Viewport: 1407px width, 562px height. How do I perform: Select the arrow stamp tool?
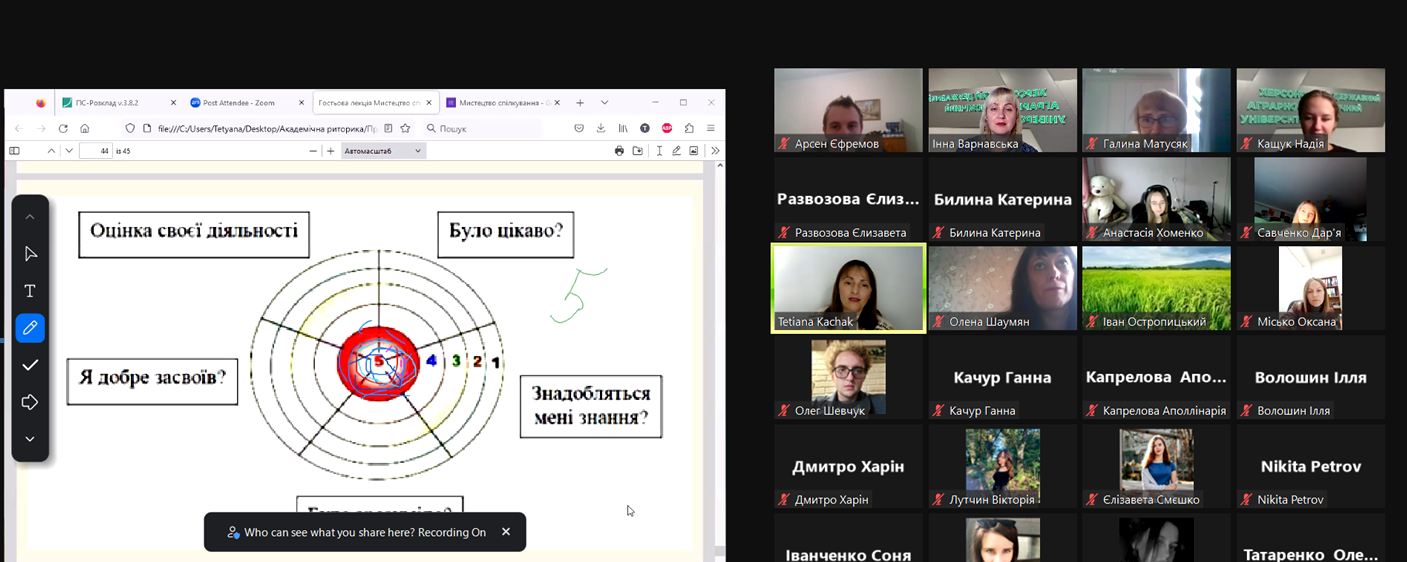coord(30,402)
